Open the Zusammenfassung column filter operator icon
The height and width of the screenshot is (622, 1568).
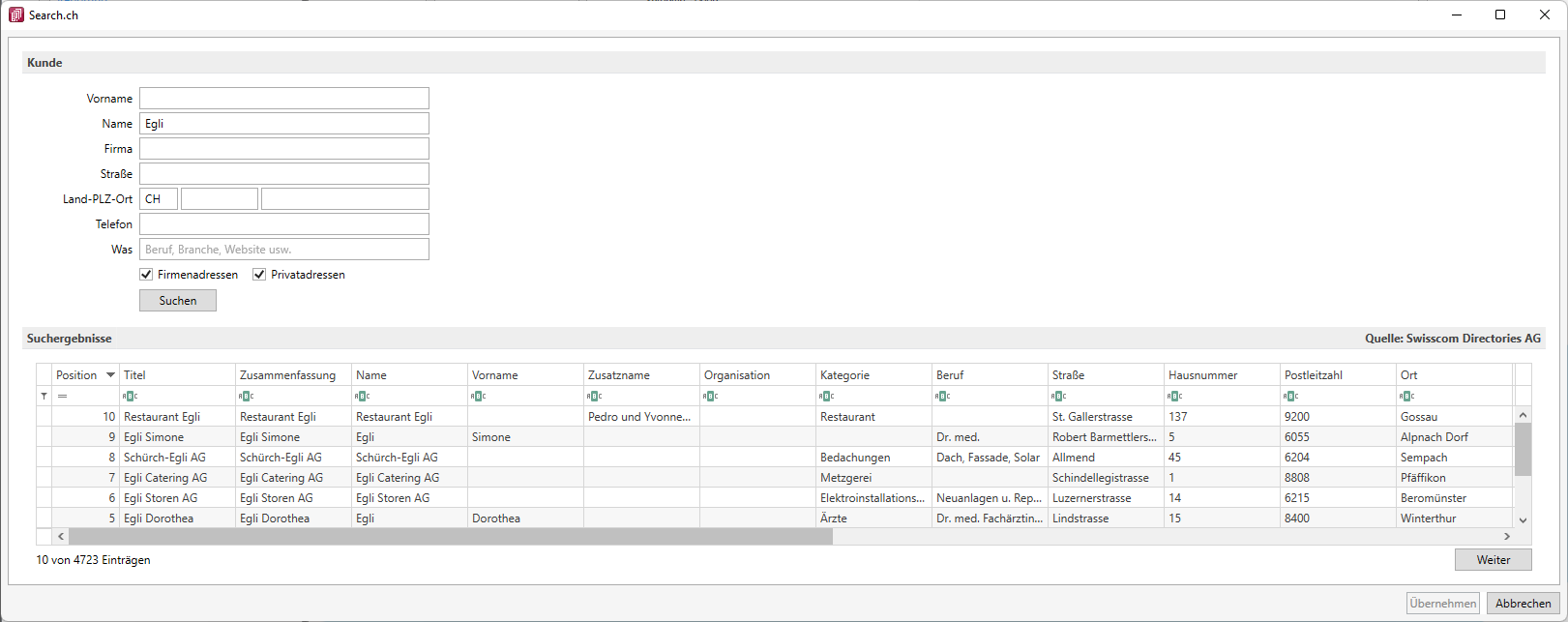[x=247, y=397]
